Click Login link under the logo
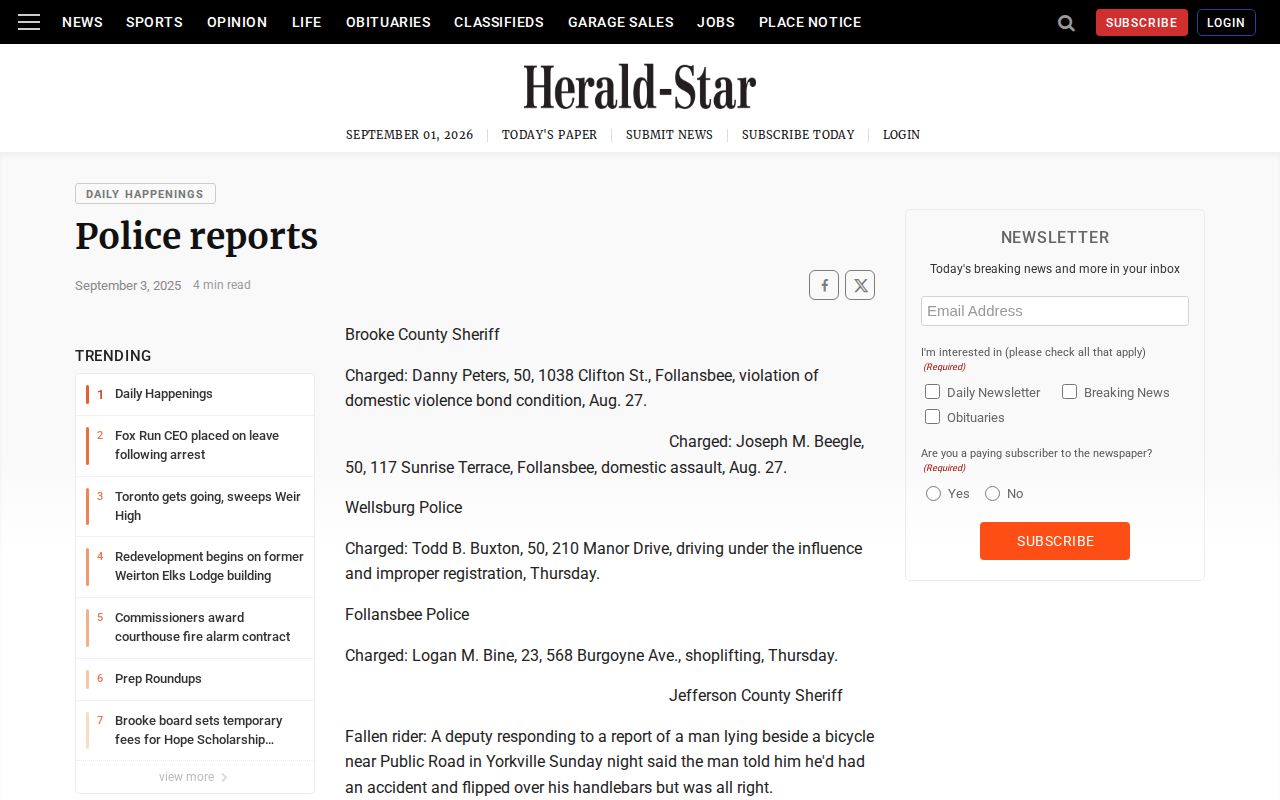This screenshot has width=1280, height=800. (901, 134)
